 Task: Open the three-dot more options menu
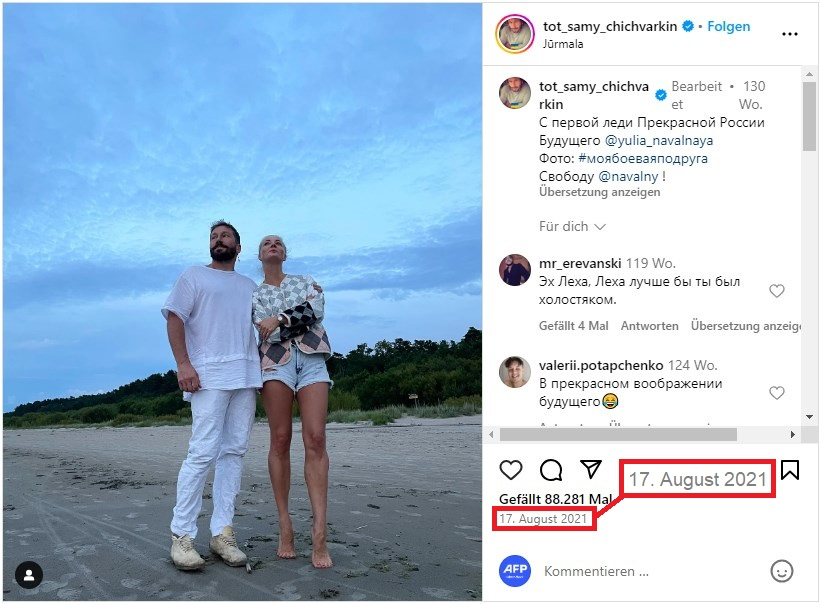coord(790,33)
